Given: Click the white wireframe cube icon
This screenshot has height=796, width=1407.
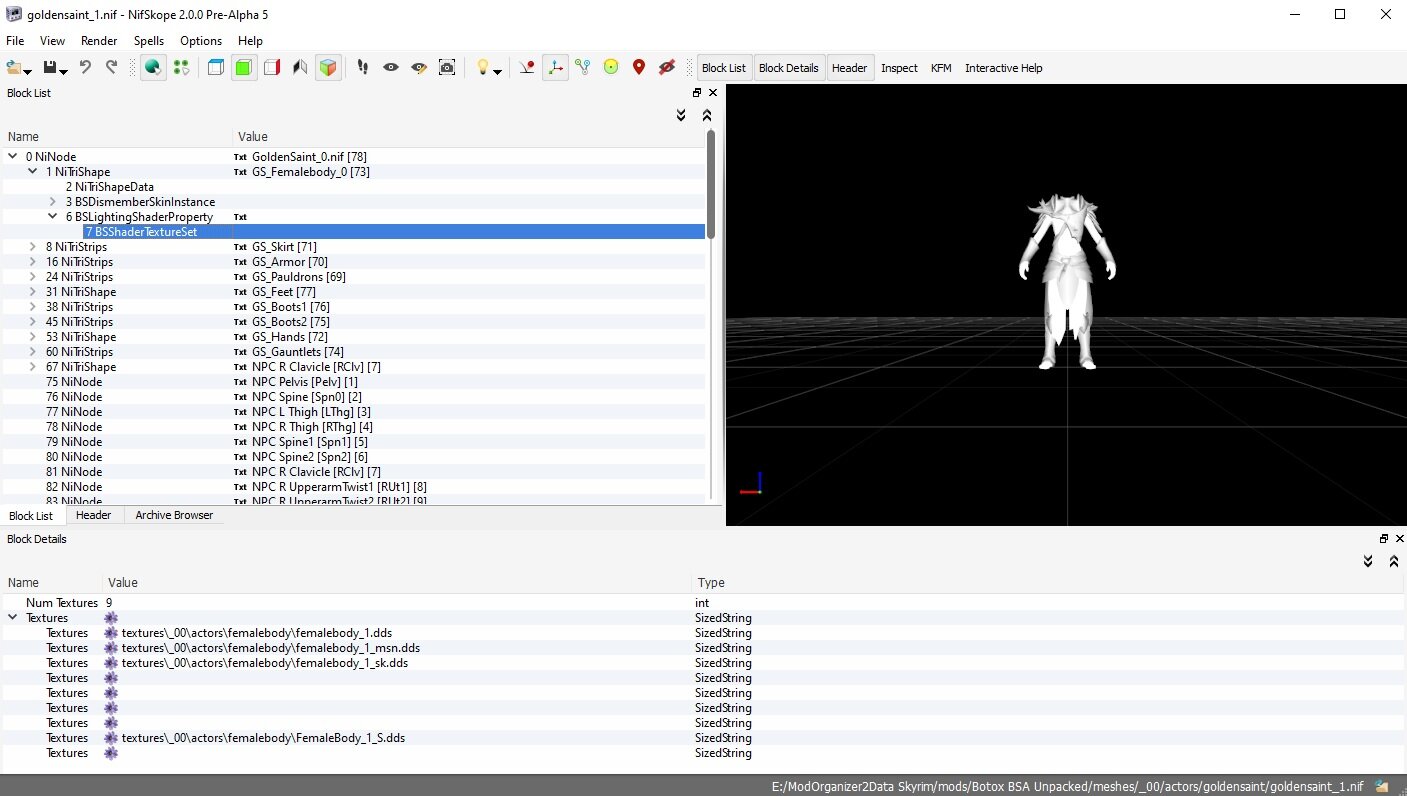Looking at the screenshot, I should tap(215, 68).
